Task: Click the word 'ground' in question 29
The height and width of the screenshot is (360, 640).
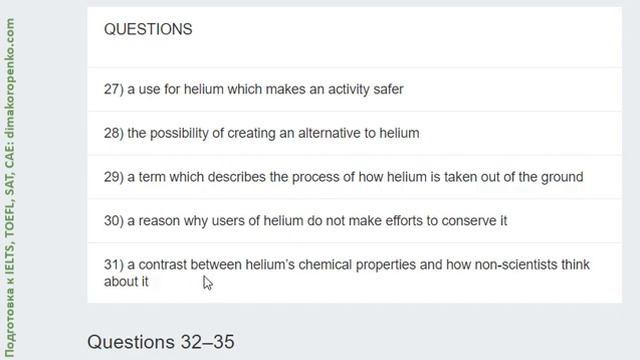Action: [x=562, y=177]
